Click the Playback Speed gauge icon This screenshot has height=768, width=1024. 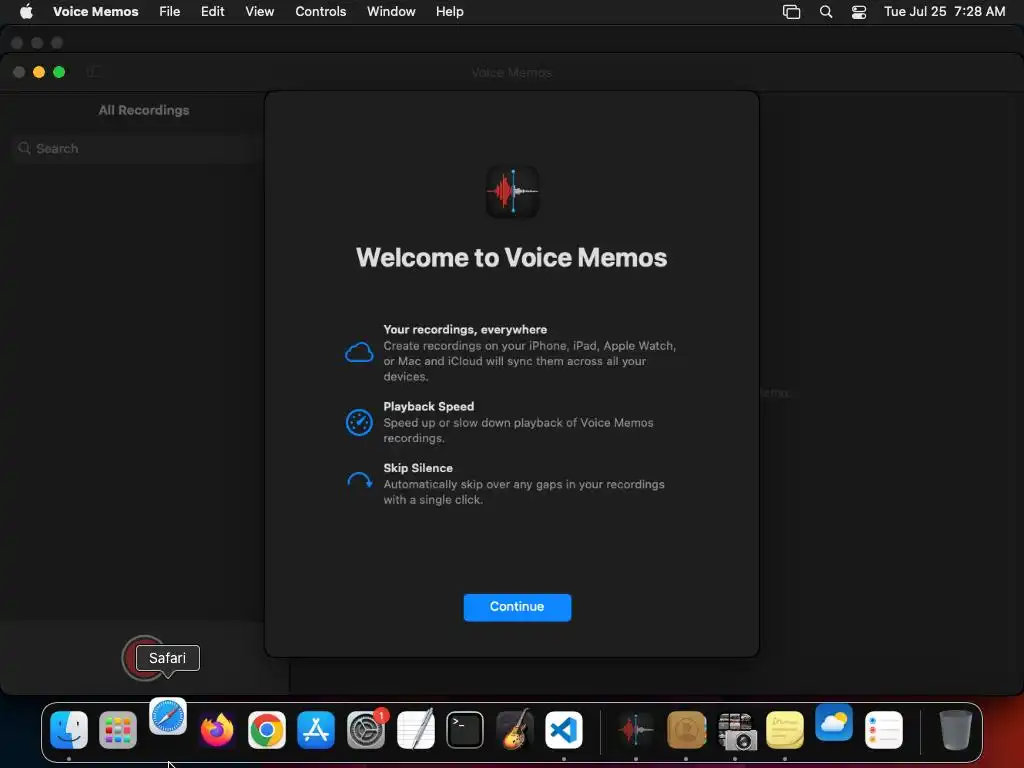click(x=359, y=422)
